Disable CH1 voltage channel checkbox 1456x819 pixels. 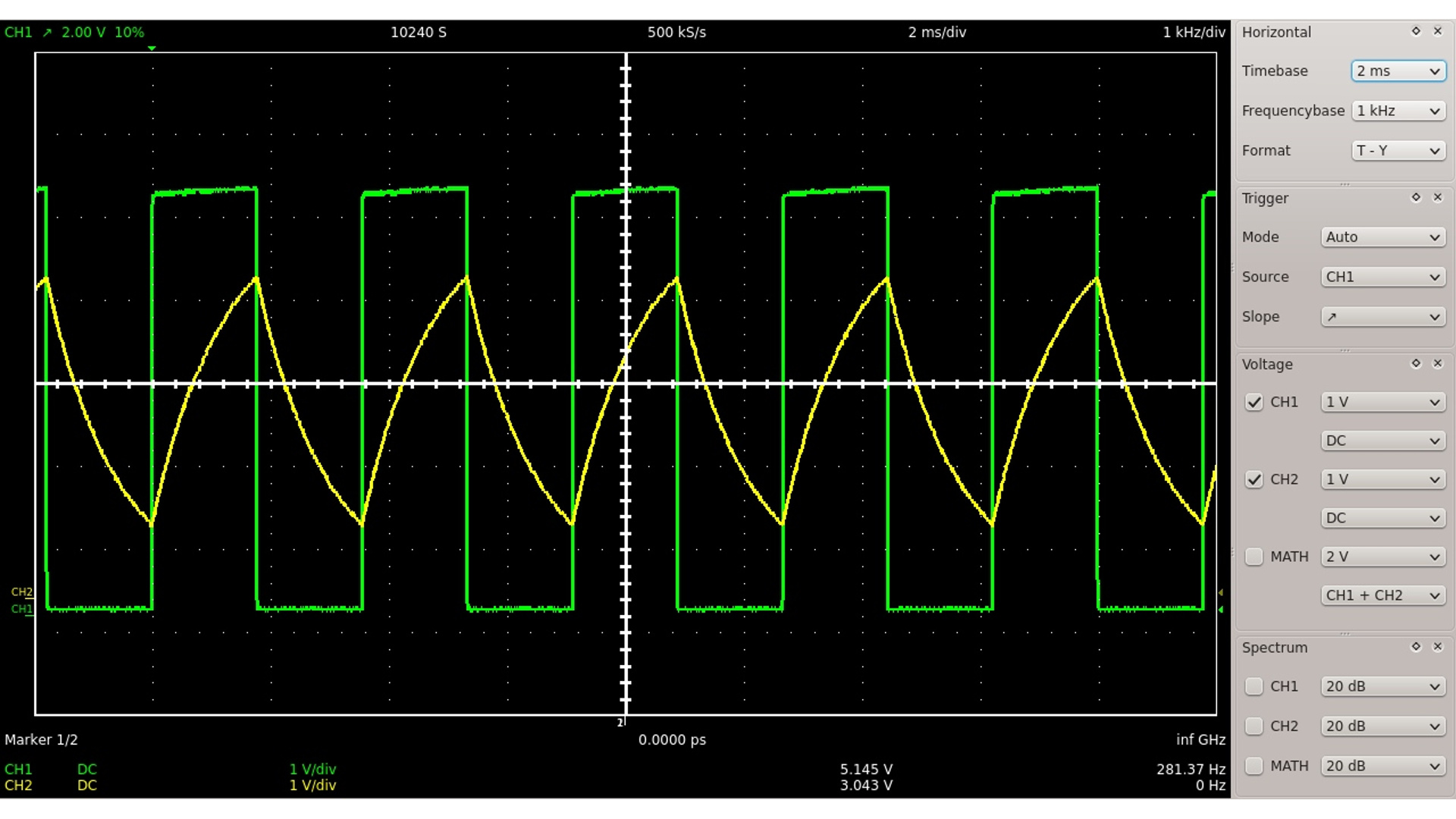[1254, 402]
